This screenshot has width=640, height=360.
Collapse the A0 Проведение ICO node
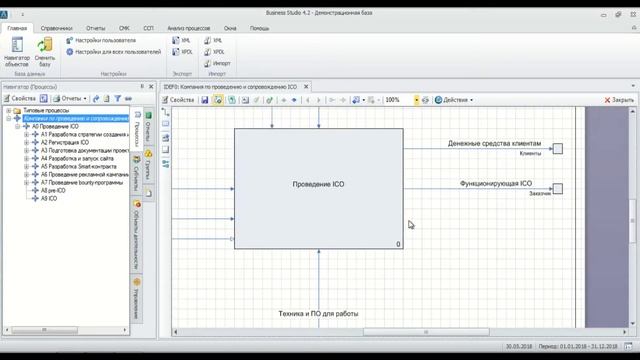pyautogui.click(x=18, y=127)
